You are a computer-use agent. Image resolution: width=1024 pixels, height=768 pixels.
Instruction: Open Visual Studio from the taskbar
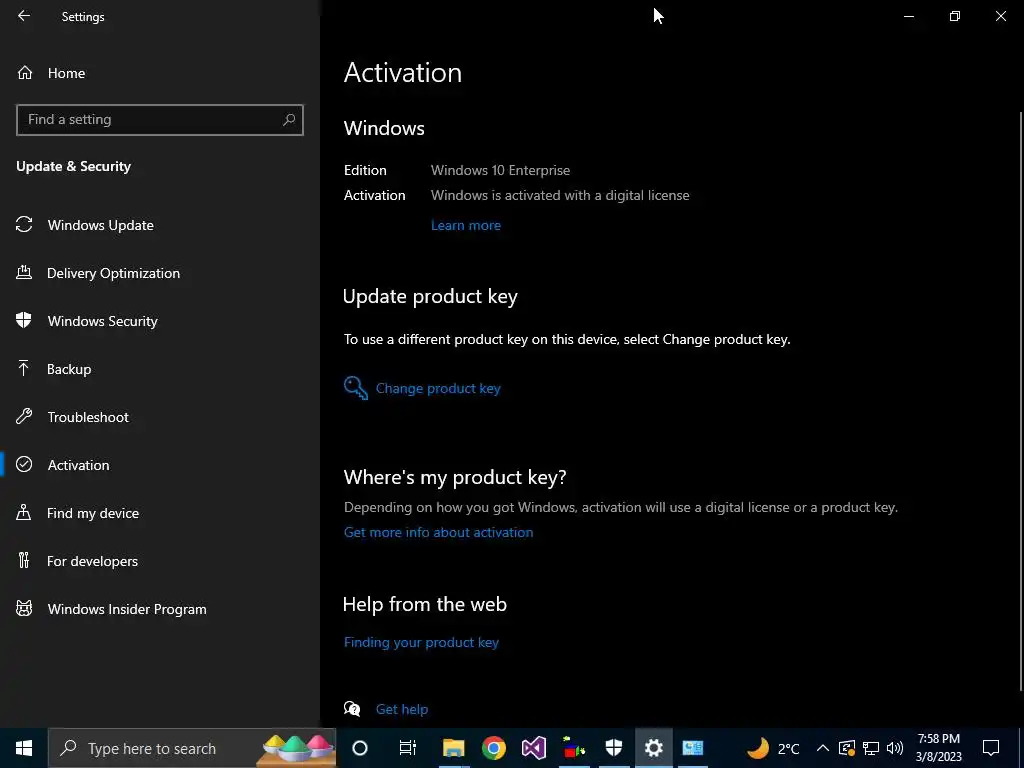534,748
